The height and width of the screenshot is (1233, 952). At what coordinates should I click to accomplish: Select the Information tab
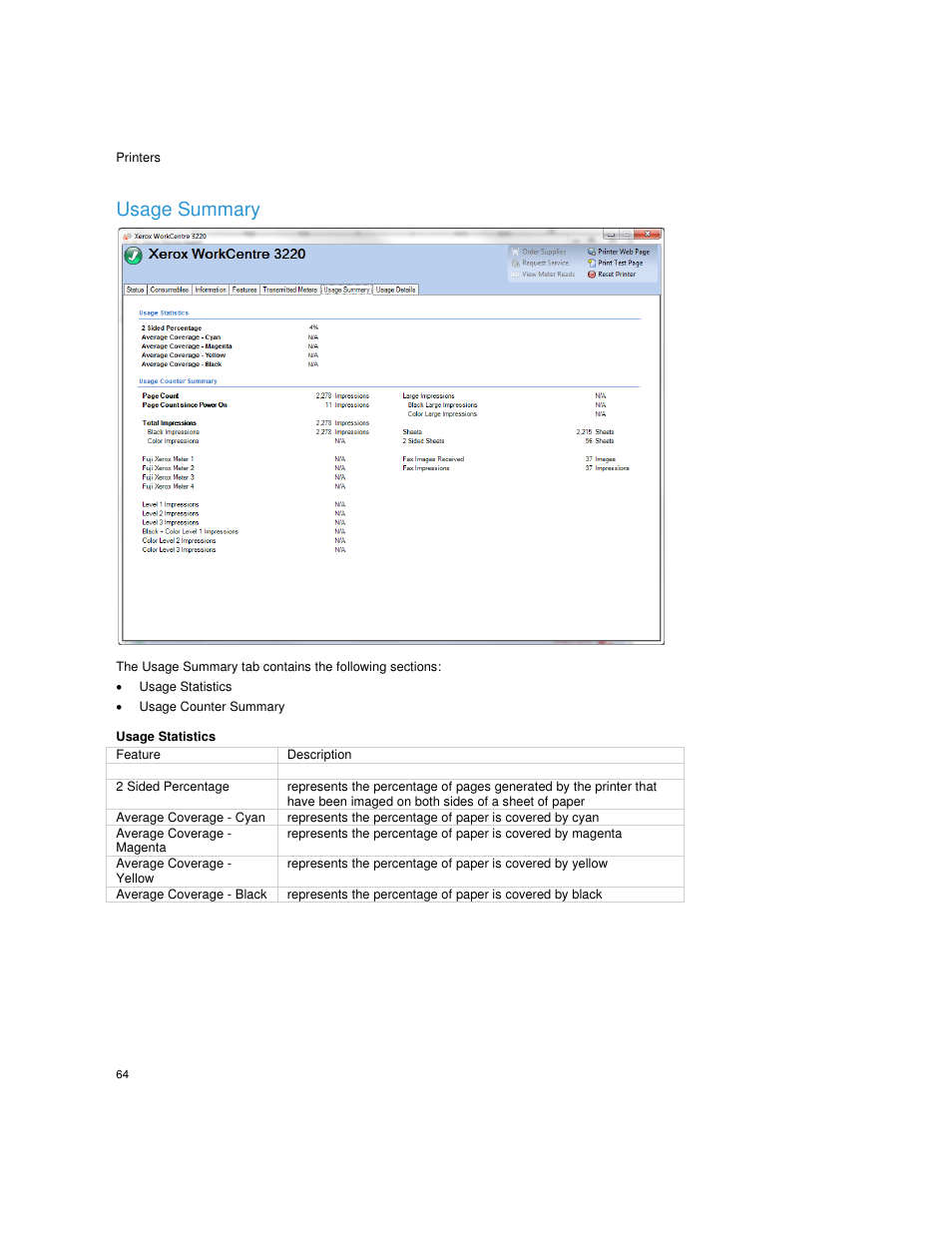211,290
